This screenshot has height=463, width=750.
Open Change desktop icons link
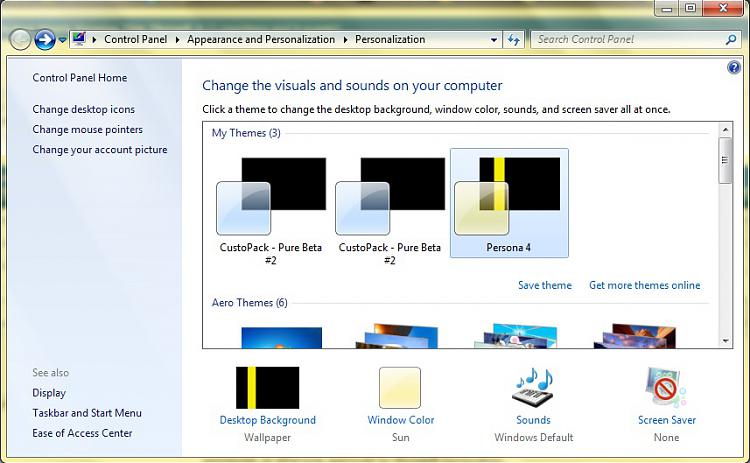pos(84,110)
